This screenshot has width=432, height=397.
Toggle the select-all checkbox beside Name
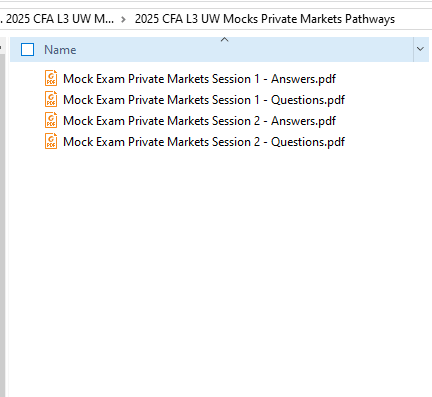click(x=27, y=50)
